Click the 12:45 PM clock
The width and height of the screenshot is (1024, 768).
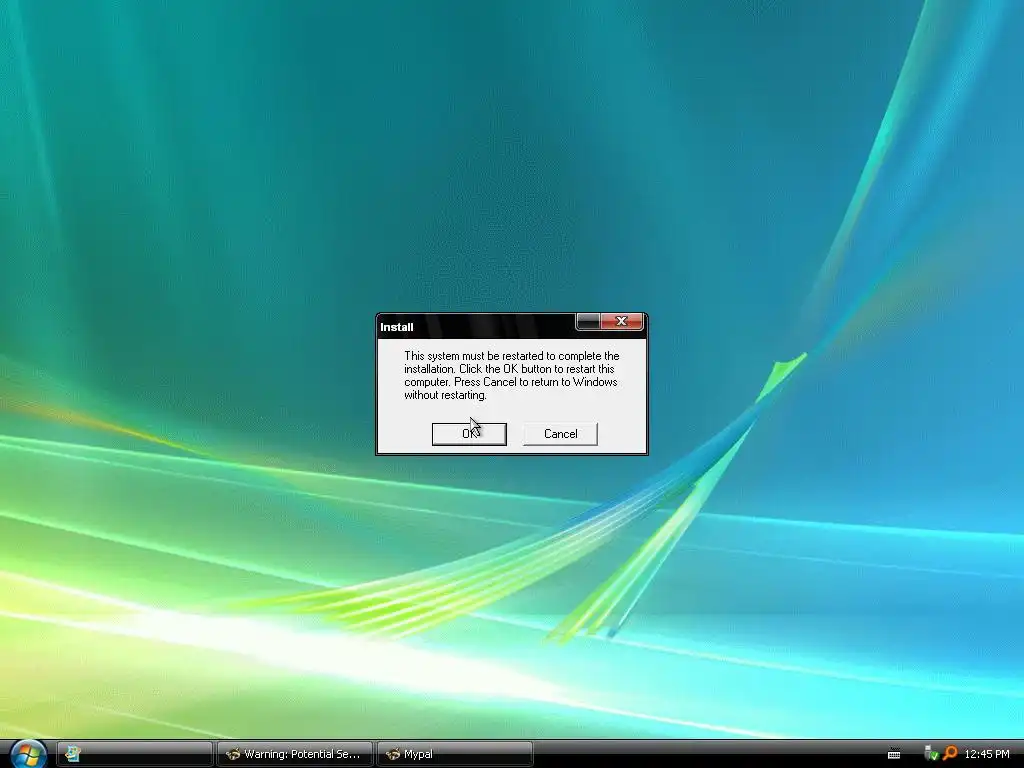click(987, 754)
